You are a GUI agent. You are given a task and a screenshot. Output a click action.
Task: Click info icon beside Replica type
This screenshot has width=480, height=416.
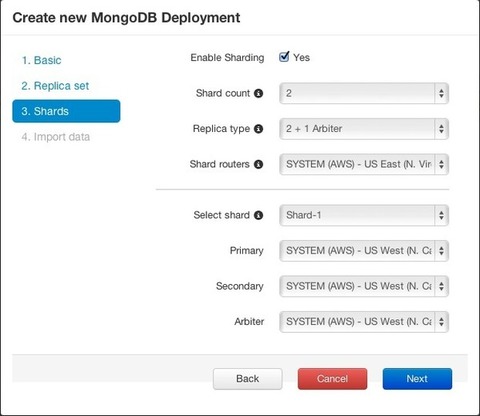point(258,129)
